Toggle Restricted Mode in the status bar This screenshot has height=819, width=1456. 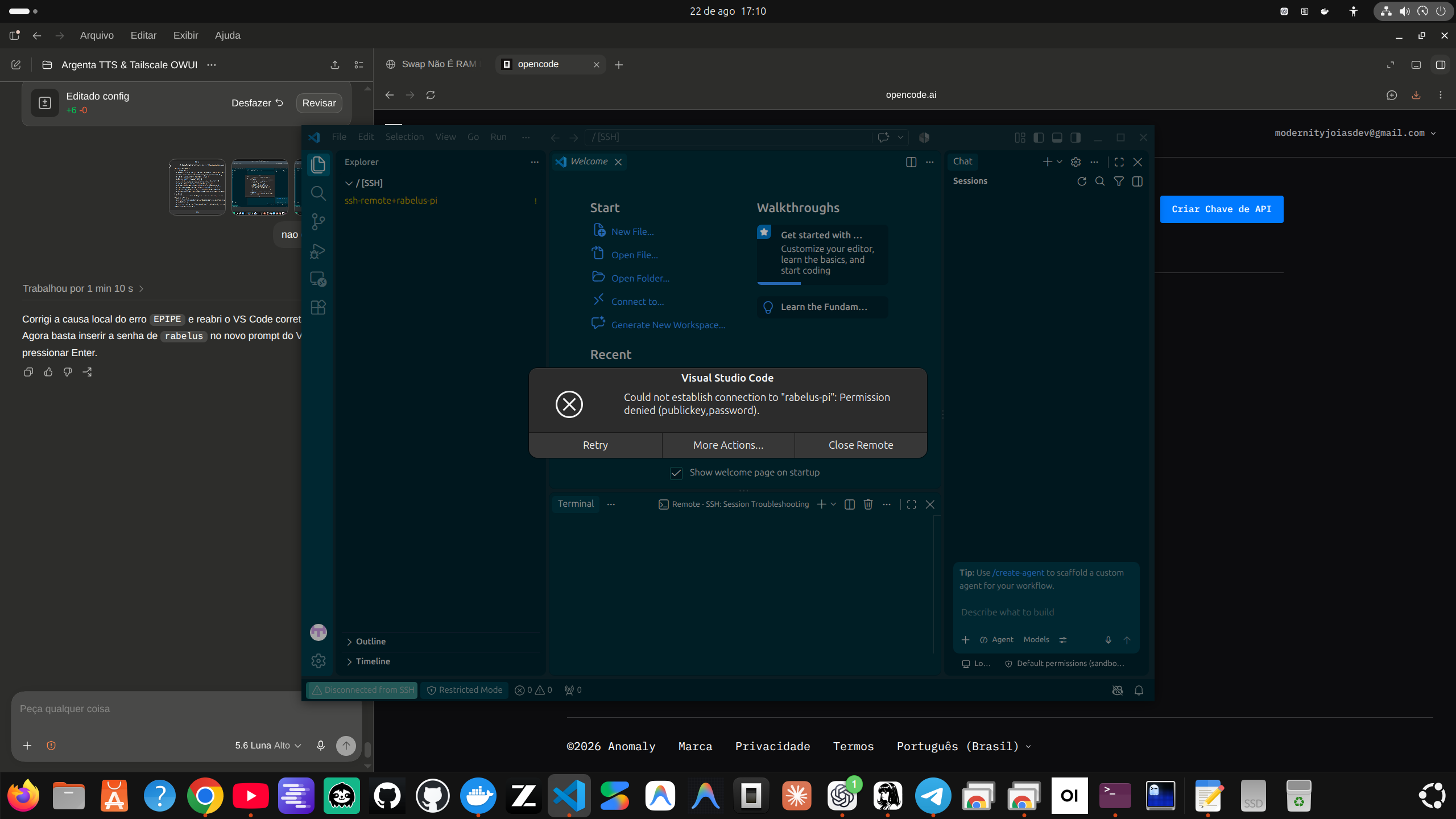click(465, 690)
